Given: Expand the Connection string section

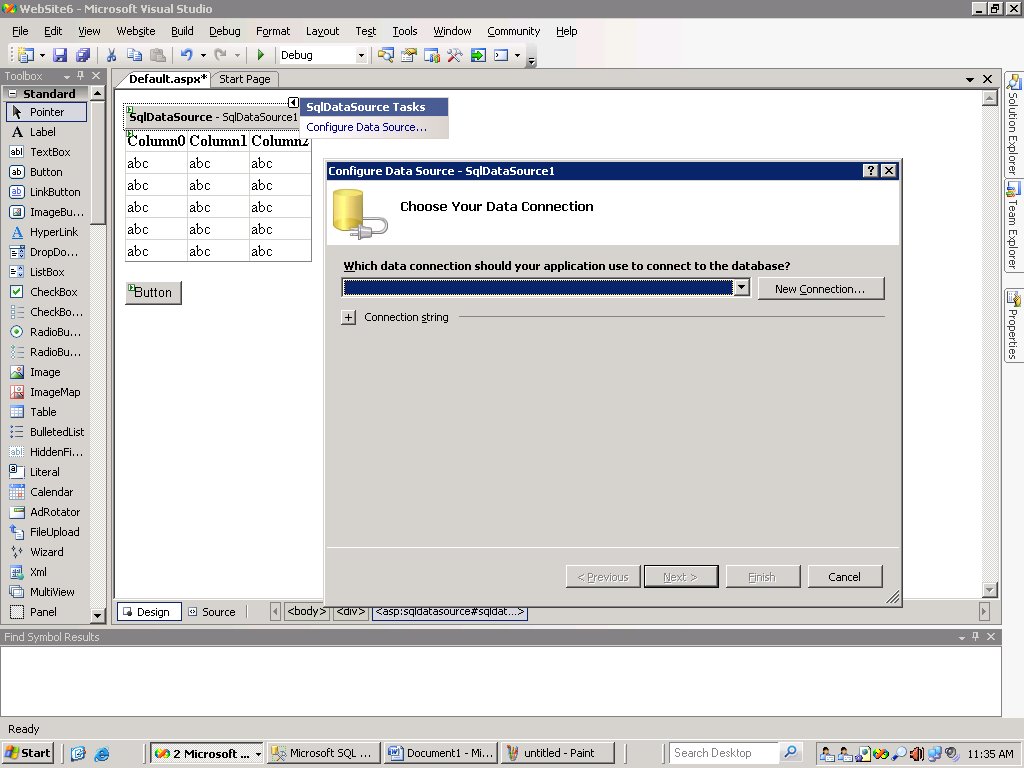Looking at the screenshot, I should click(349, 317).
